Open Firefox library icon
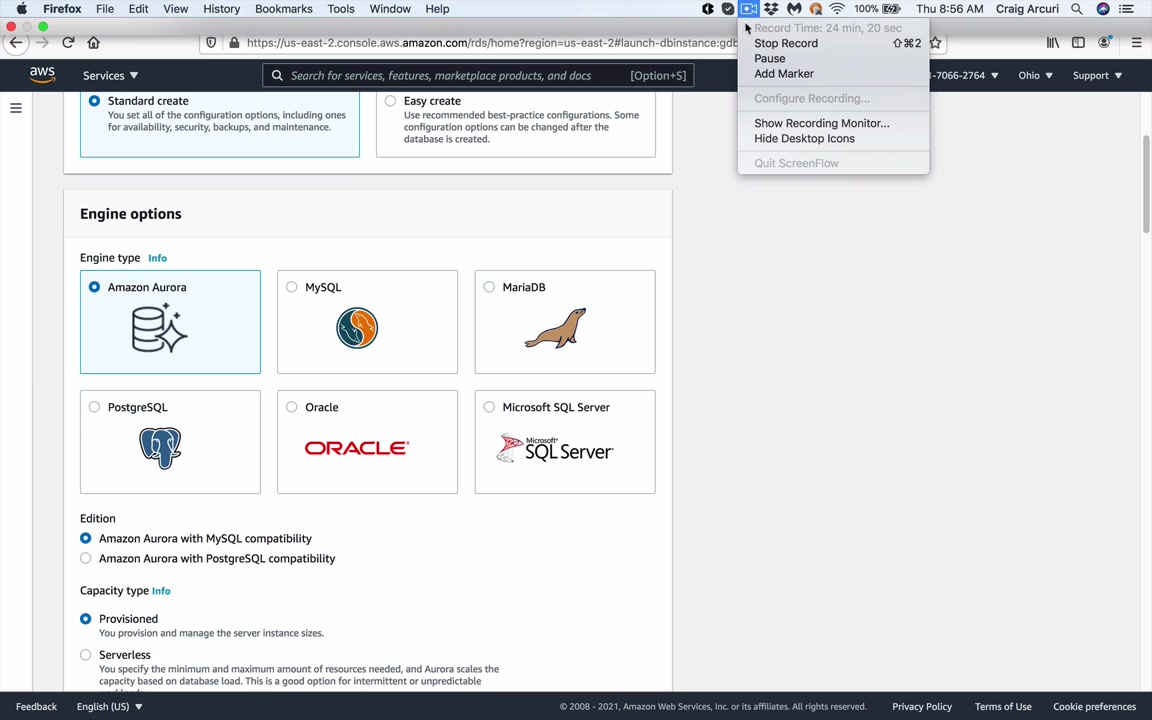The width and height of the screenshot is (1152, 720). pyautogui.click(x=1053, y=43)
